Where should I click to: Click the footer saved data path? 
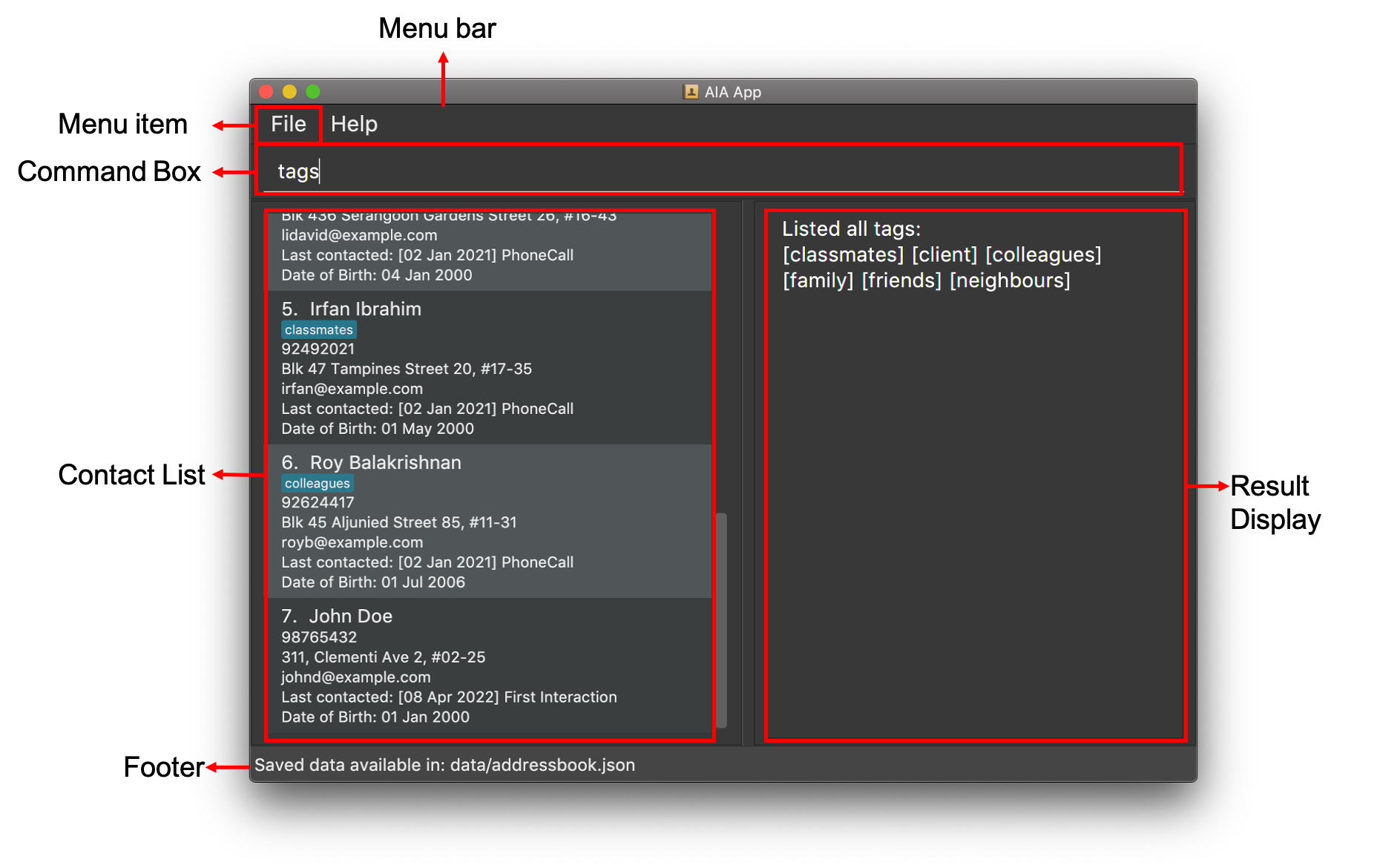pos(444,765)
